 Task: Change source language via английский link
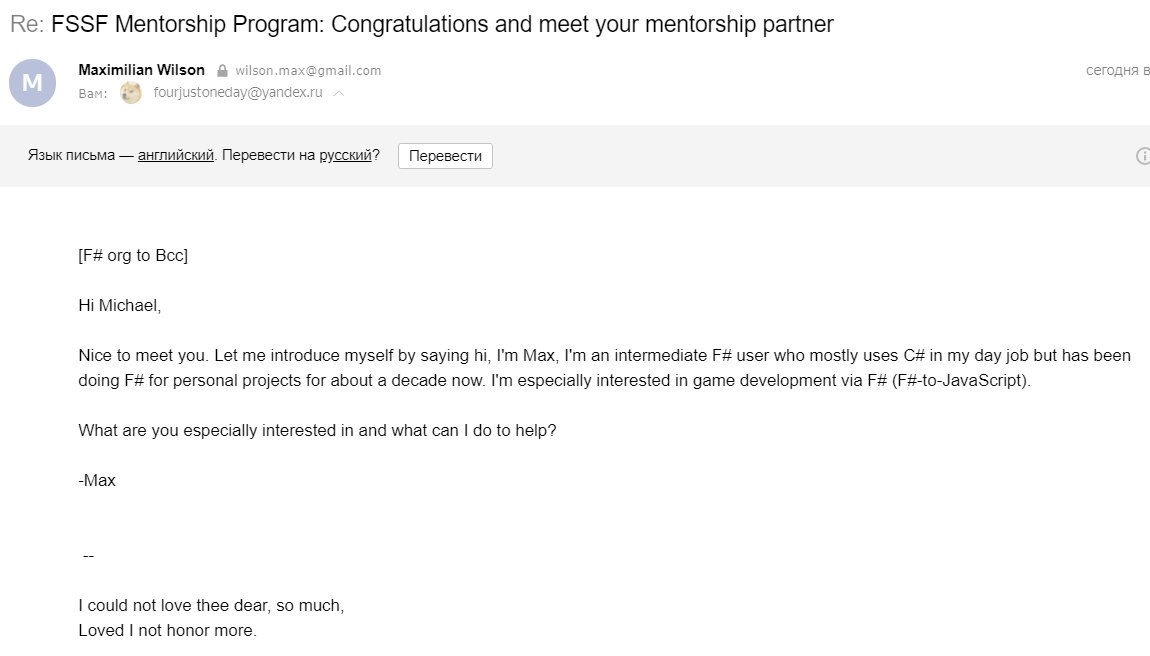coord(175,156)
